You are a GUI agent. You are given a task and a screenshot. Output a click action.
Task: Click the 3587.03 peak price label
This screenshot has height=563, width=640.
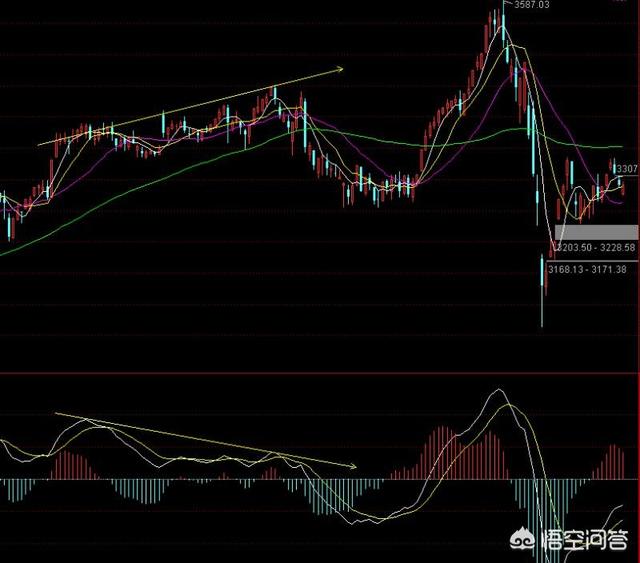coord(531,5)
